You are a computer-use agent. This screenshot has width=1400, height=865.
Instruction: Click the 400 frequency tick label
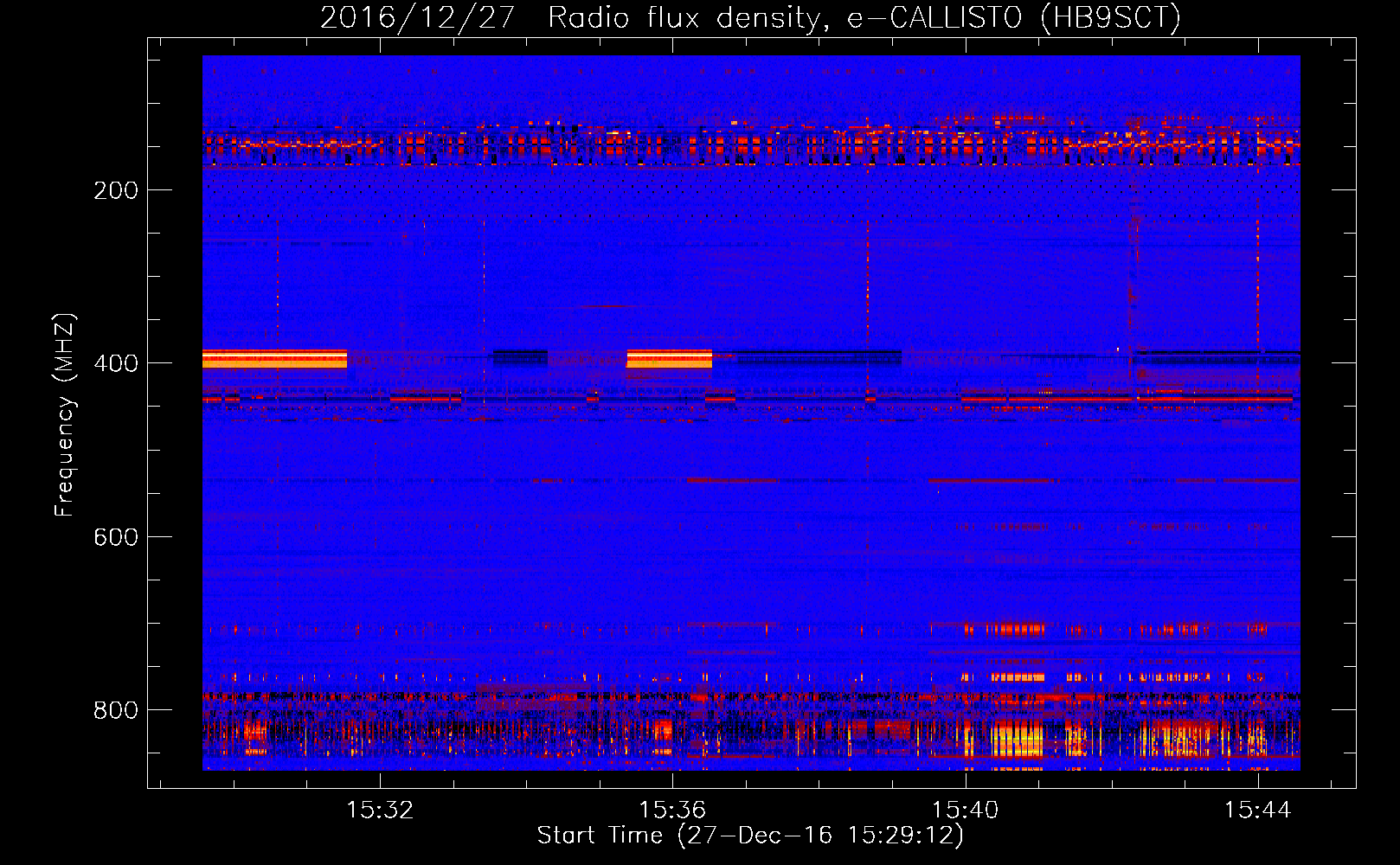coord(116,363)
